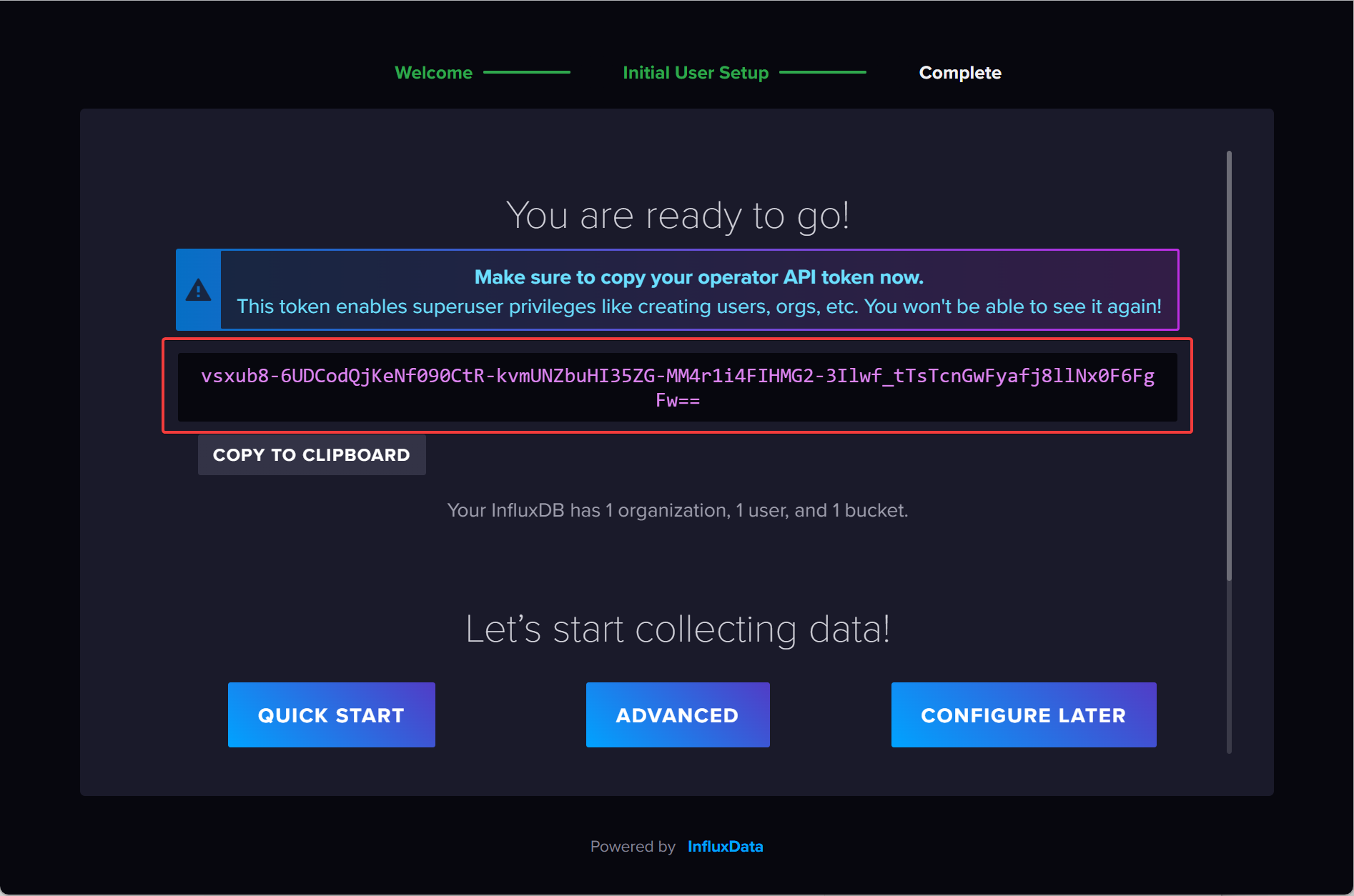1354x896 pixels.
Task: Click the scrollbar track below the thumb
Action: pyautogui.click(x=1229, y=664)
